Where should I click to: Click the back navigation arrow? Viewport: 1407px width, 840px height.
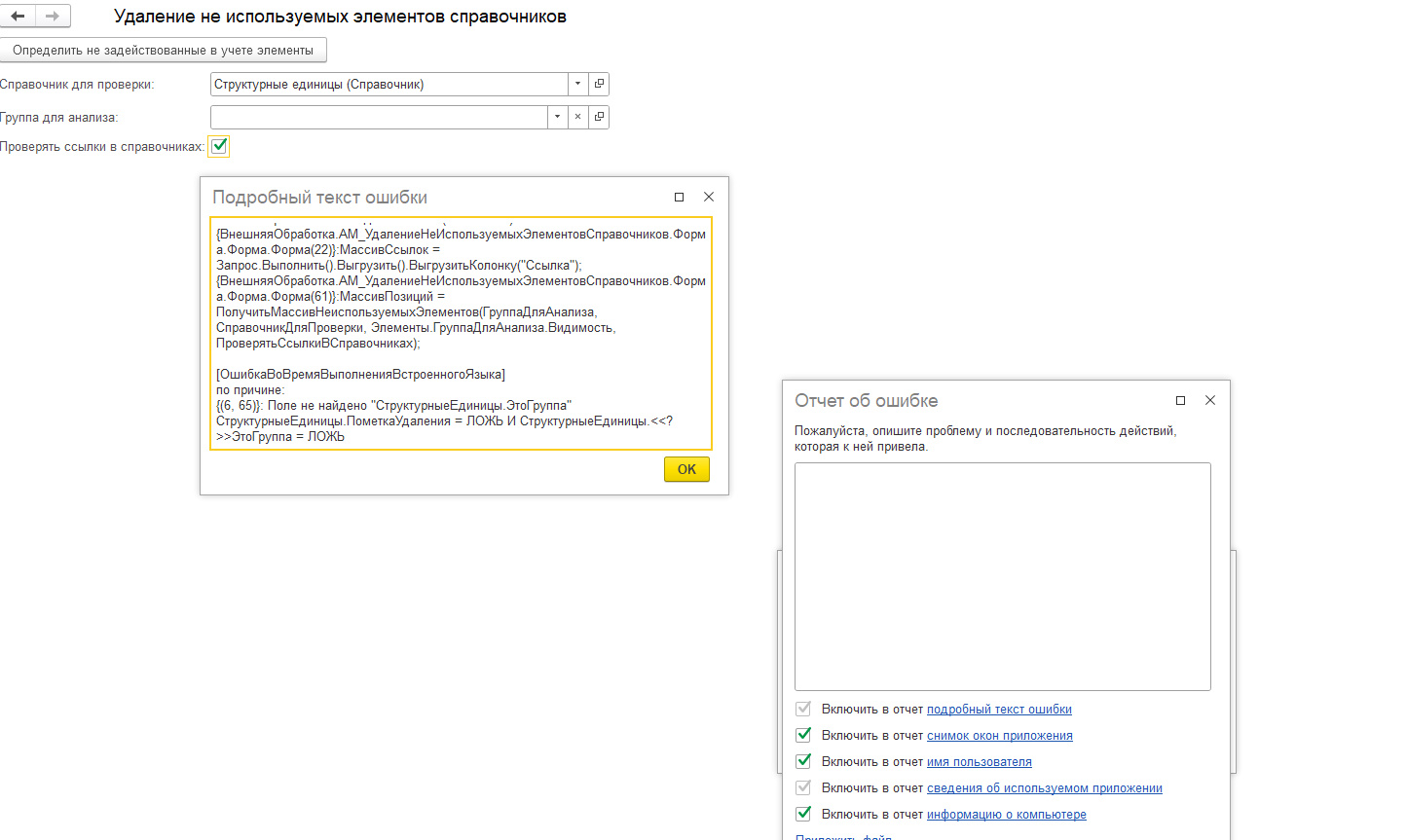19,16
